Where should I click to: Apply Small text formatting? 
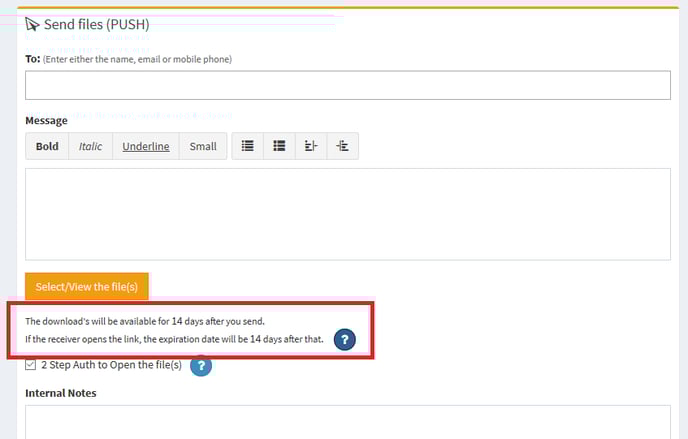[x=203, y=146]
